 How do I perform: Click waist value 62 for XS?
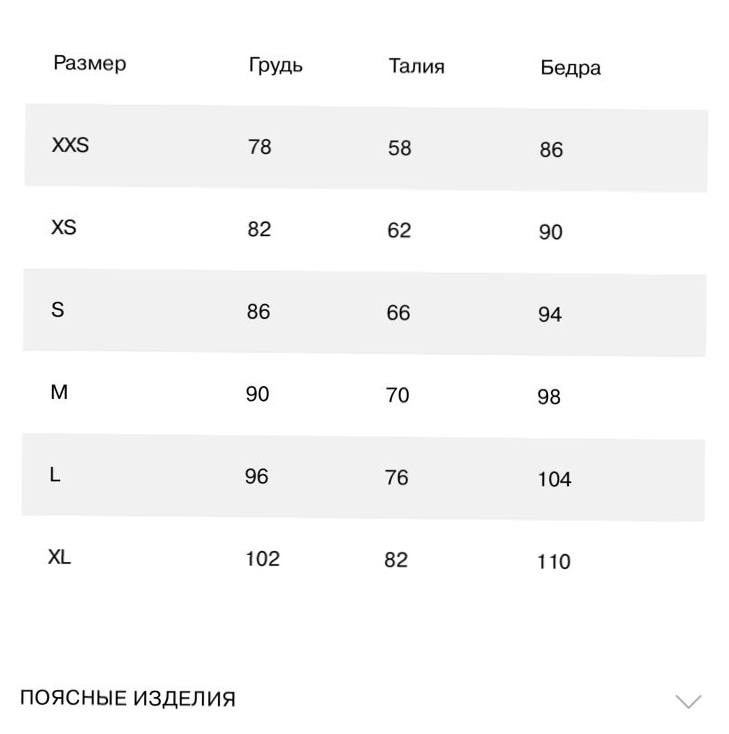point(399,230)
